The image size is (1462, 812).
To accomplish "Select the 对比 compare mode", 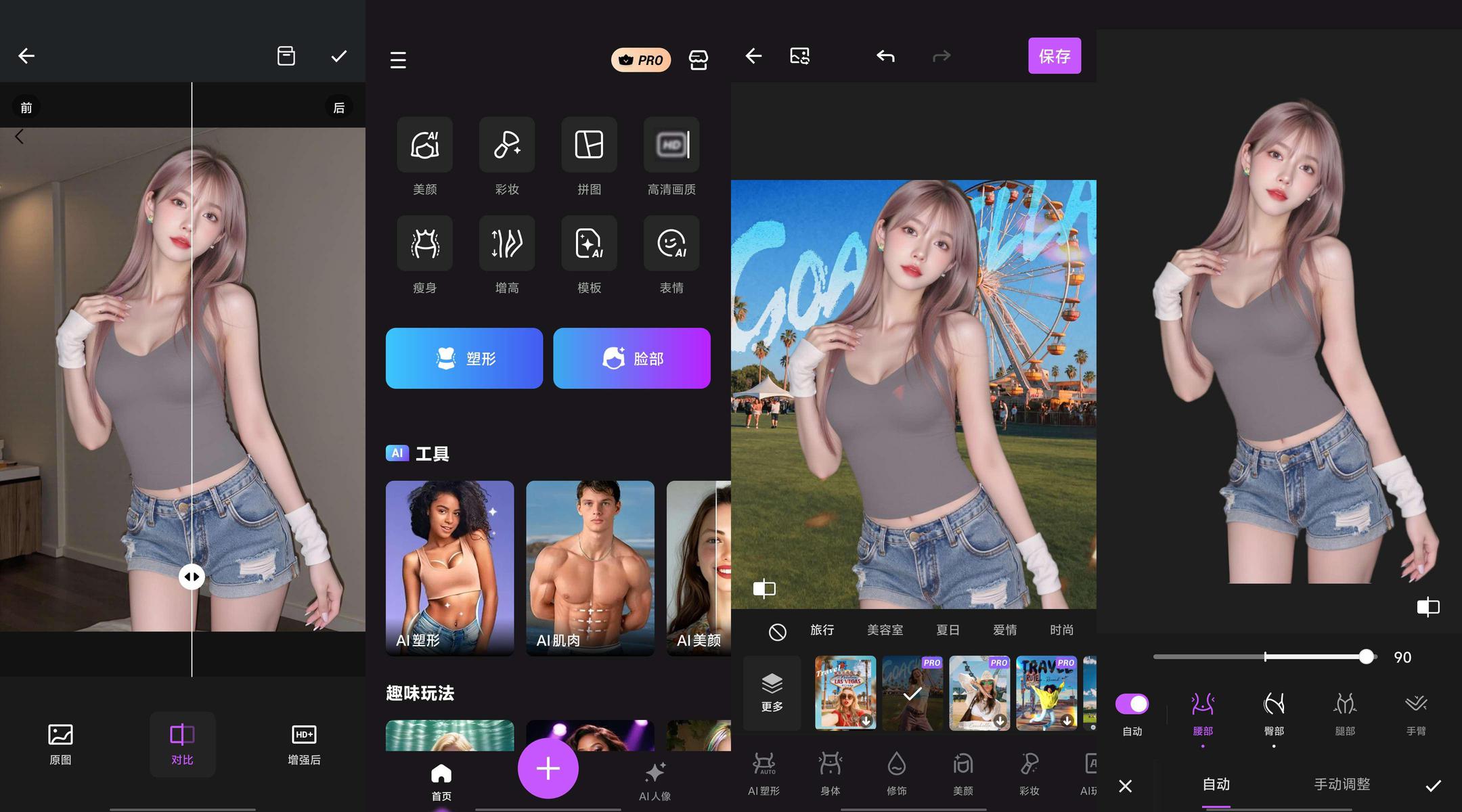I will click(x=182, y=743).
